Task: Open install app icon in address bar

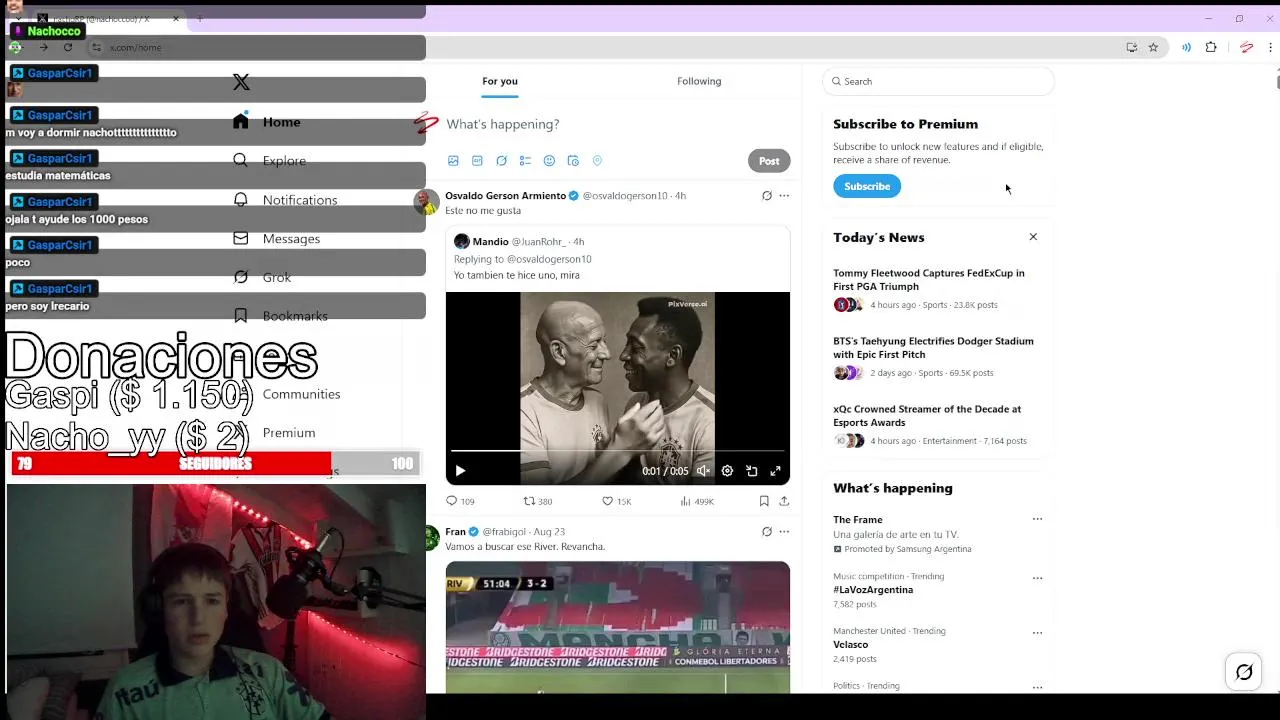Action: pos(1131,47)
